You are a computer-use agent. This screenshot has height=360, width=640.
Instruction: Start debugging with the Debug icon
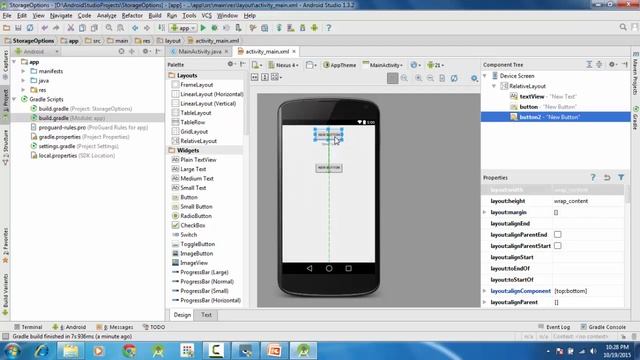[x=214, y=28]
